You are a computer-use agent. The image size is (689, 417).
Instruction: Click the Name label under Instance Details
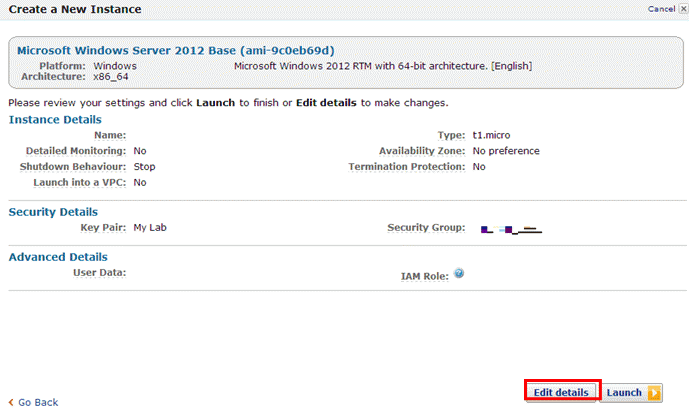point(110,135)
